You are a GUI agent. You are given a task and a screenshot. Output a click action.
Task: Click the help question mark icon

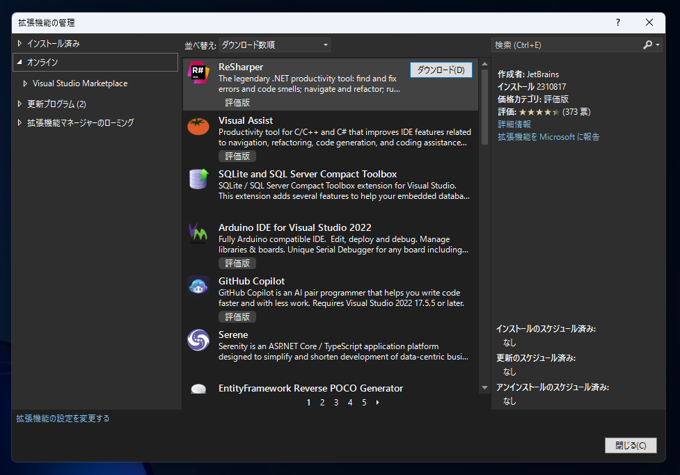(618, 23)
